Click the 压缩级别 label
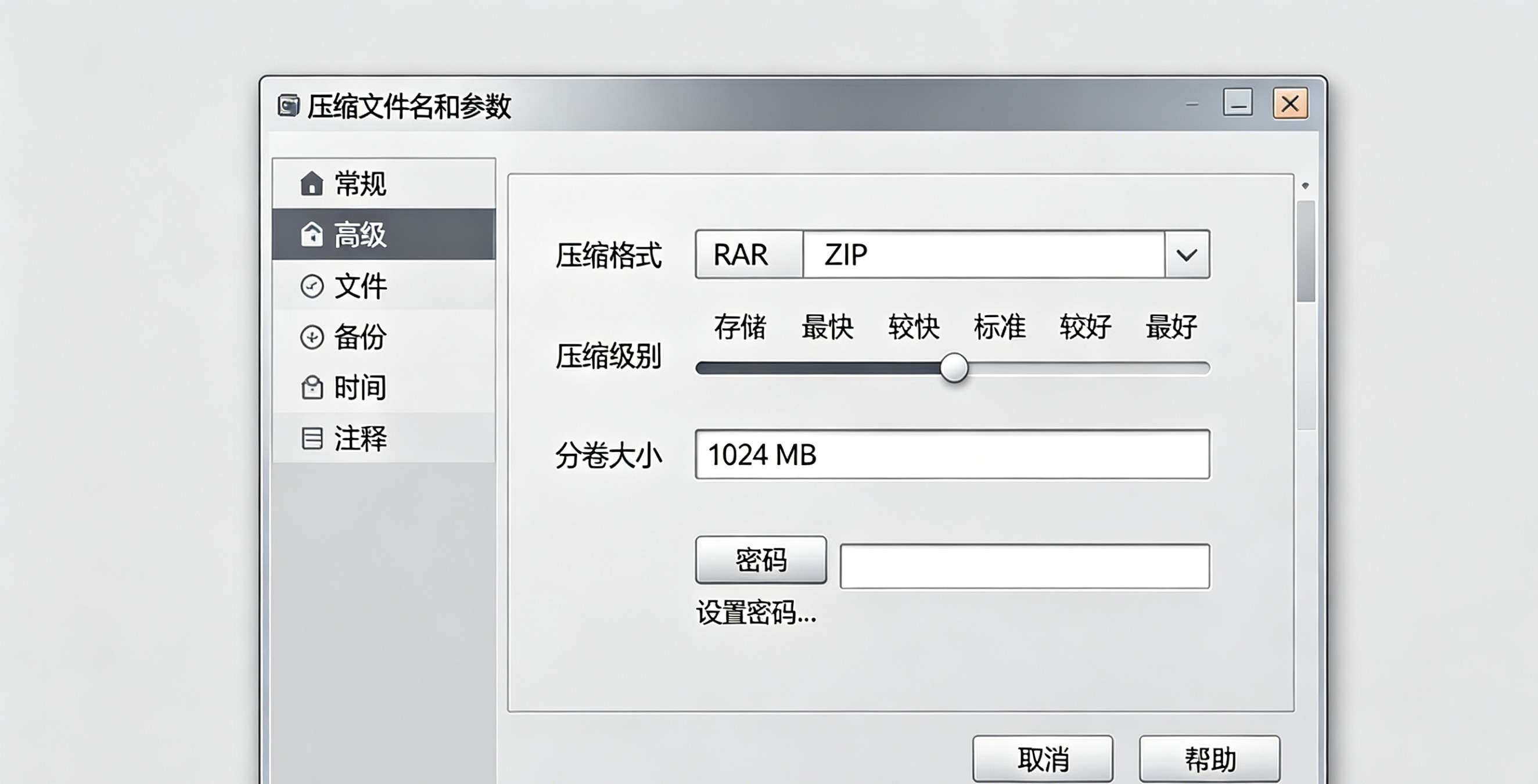 coord(608,357)
